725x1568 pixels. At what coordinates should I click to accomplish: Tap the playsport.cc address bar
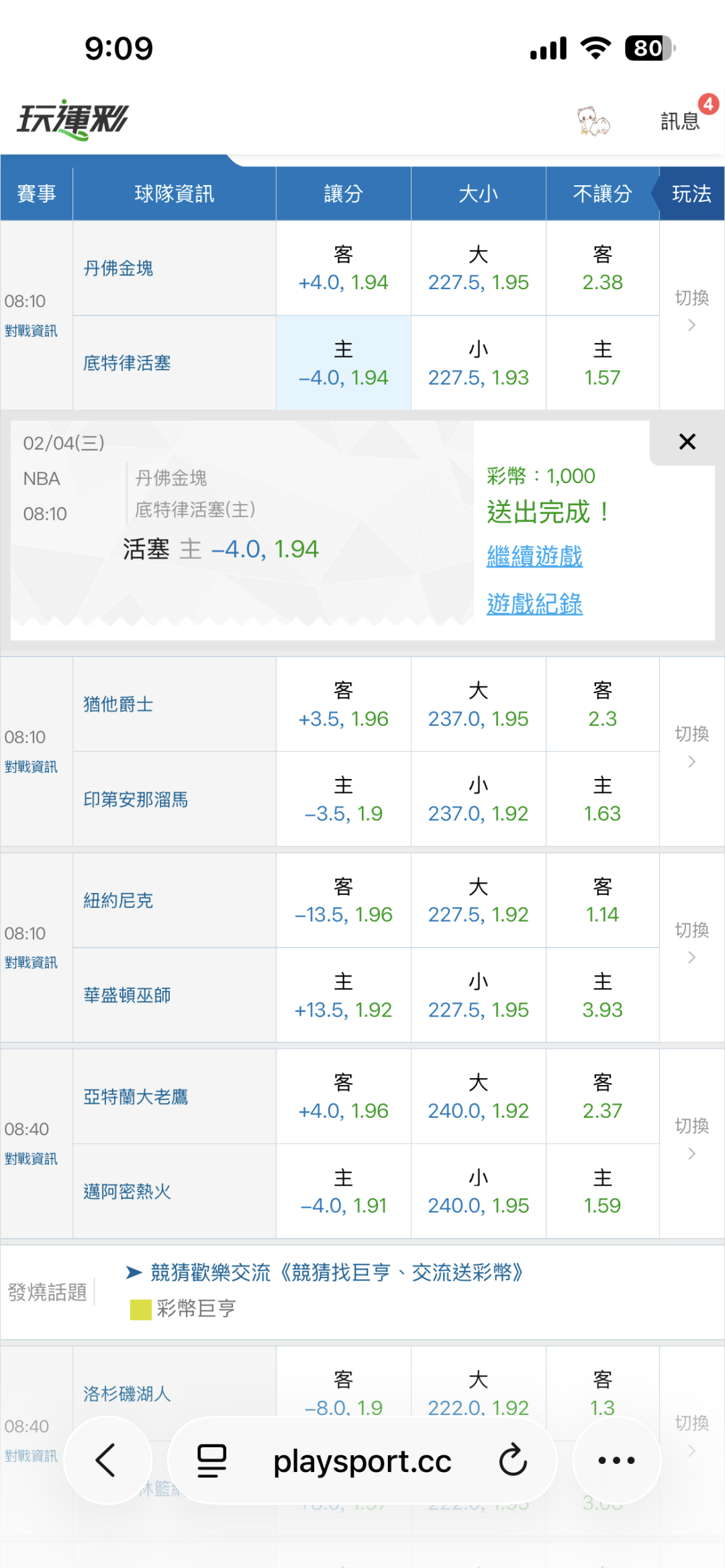362,1461
